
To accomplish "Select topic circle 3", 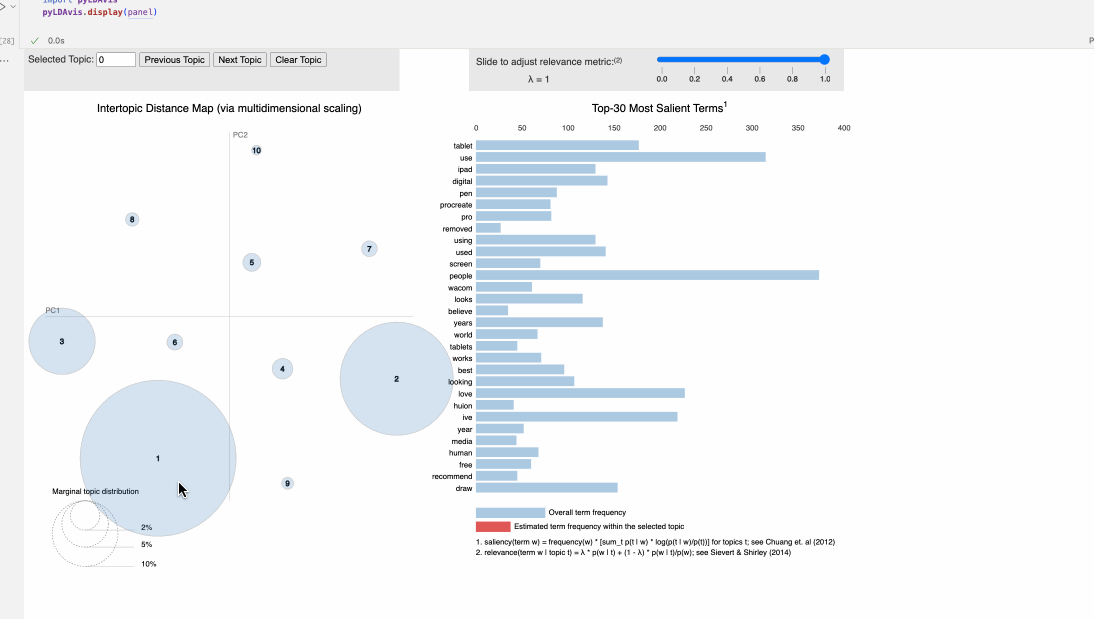I will coord(62,341).
